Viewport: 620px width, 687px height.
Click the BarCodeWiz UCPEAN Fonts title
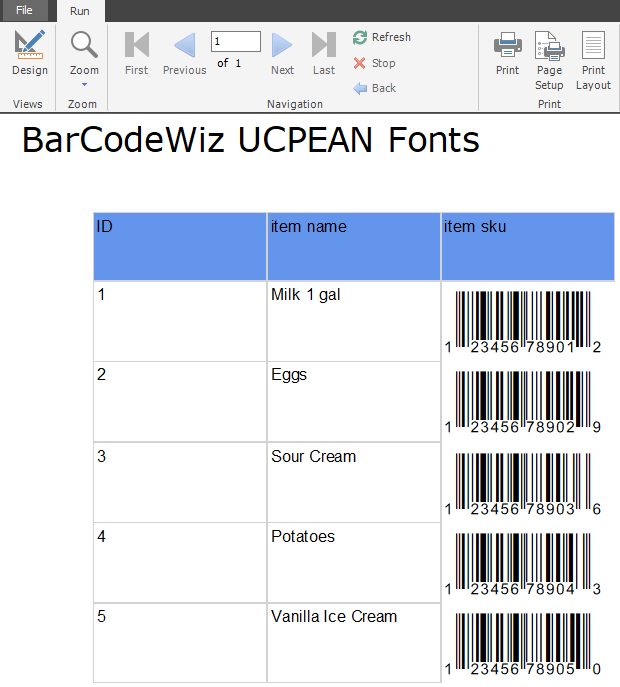point(251,140)
